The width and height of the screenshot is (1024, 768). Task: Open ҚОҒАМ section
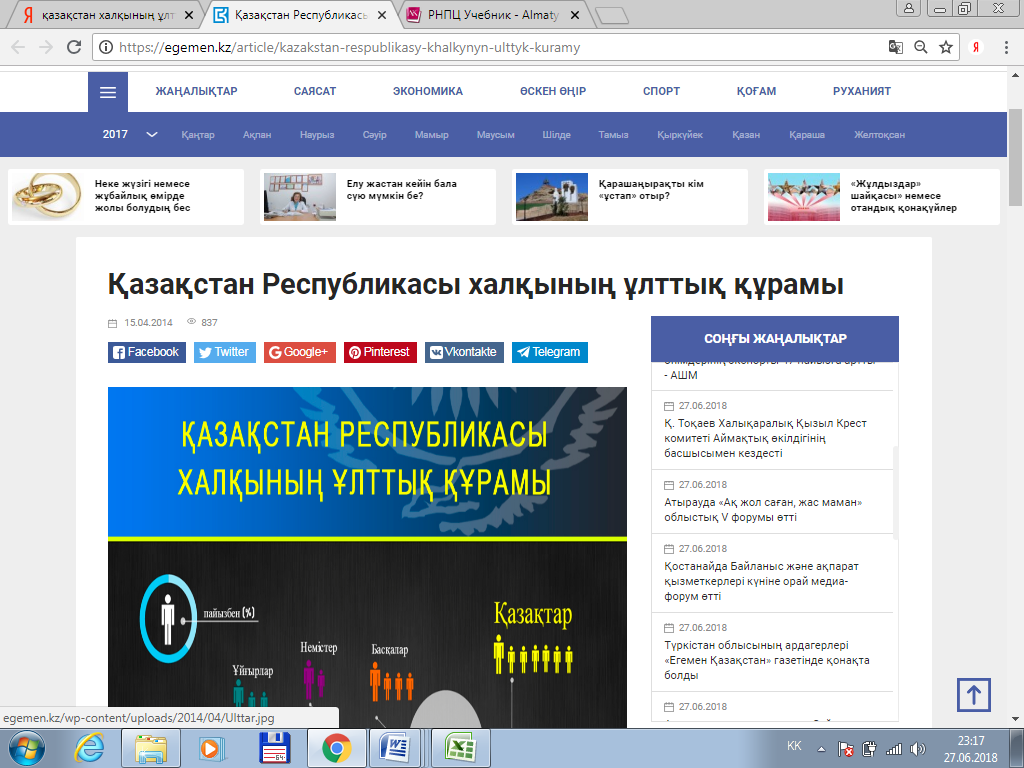tap(756, 91)
